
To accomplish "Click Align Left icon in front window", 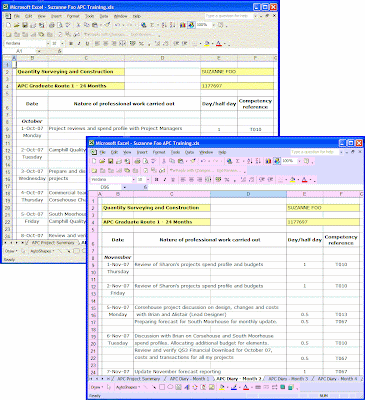I will click(183, 179).
